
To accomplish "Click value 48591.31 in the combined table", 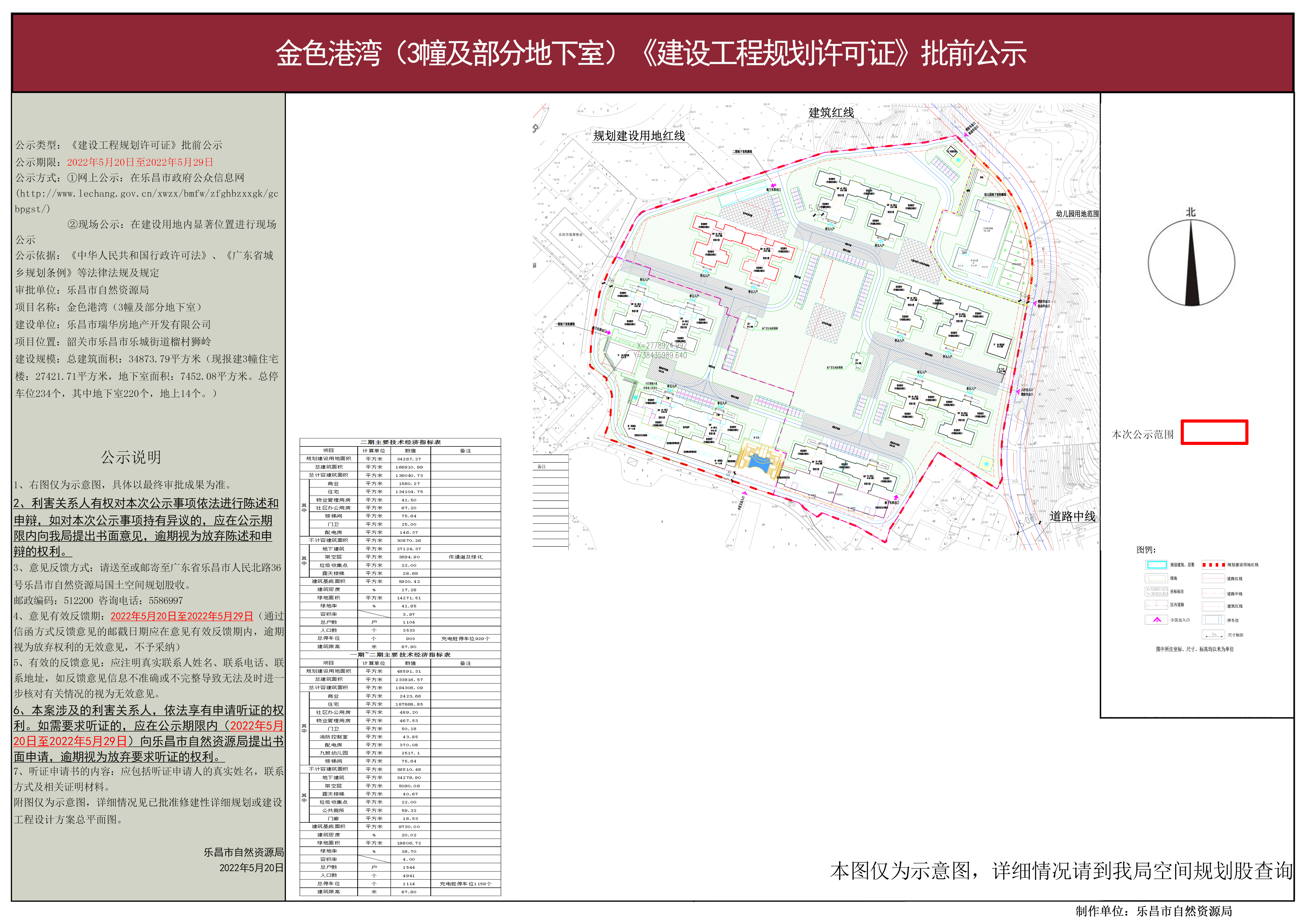I will pos(409,671).
